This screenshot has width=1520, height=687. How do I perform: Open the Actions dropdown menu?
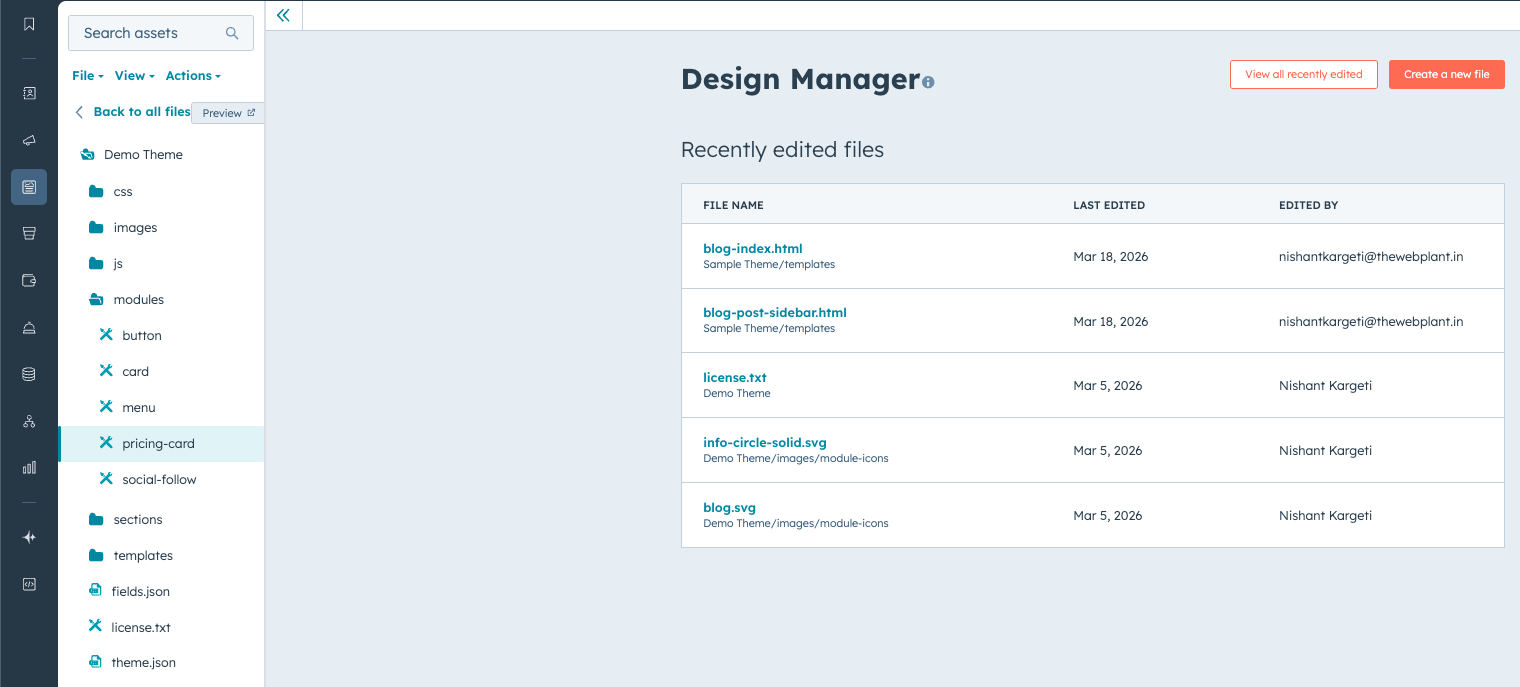(x=193, y=76)
